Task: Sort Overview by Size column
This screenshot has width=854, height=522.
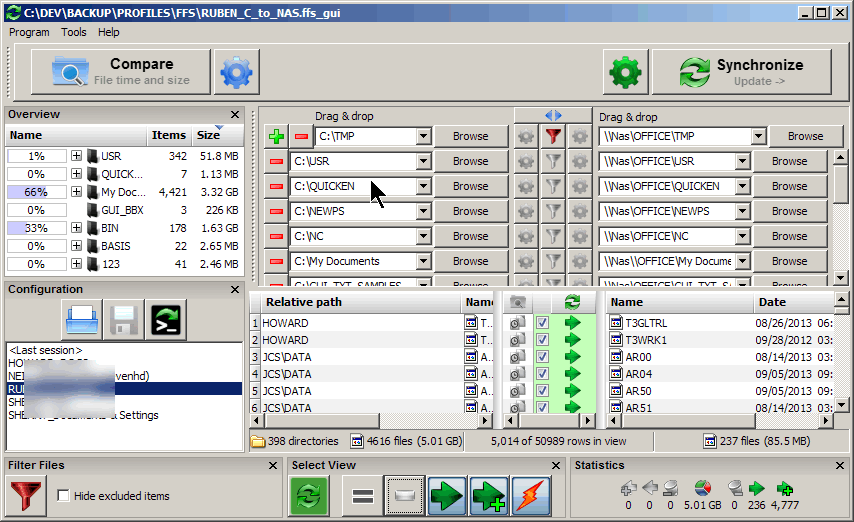Action: [x=217, y=135]
